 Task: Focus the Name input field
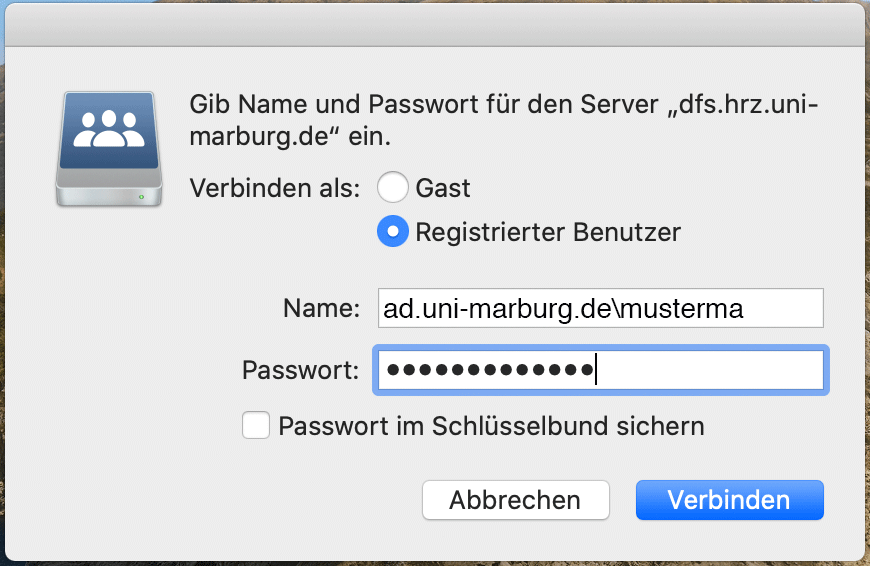coord(601,308)
